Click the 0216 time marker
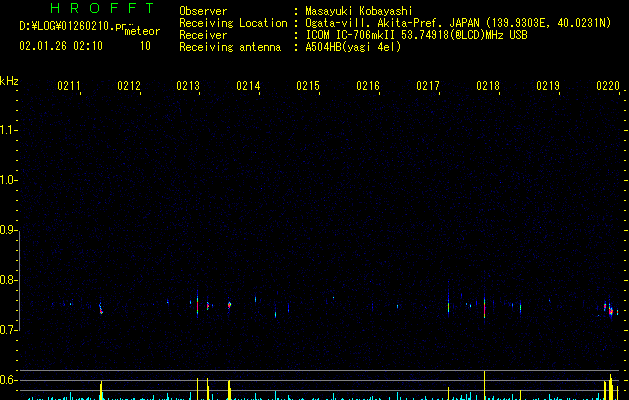629x400 pixels. click(x=368, y=86)
